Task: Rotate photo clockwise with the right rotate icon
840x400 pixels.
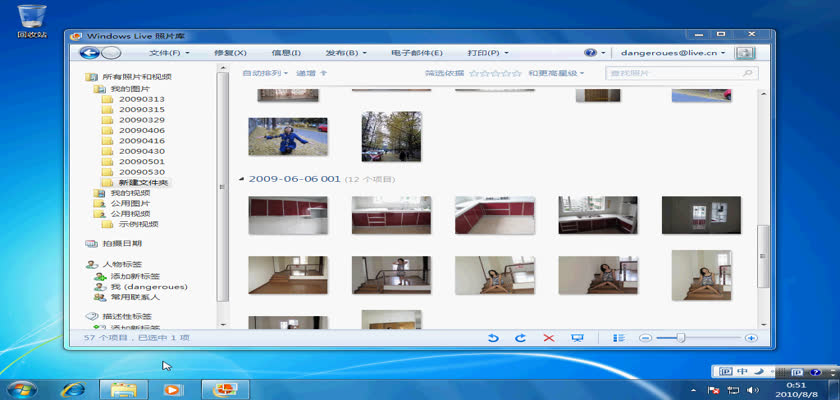Action: [x=520, y=339]
